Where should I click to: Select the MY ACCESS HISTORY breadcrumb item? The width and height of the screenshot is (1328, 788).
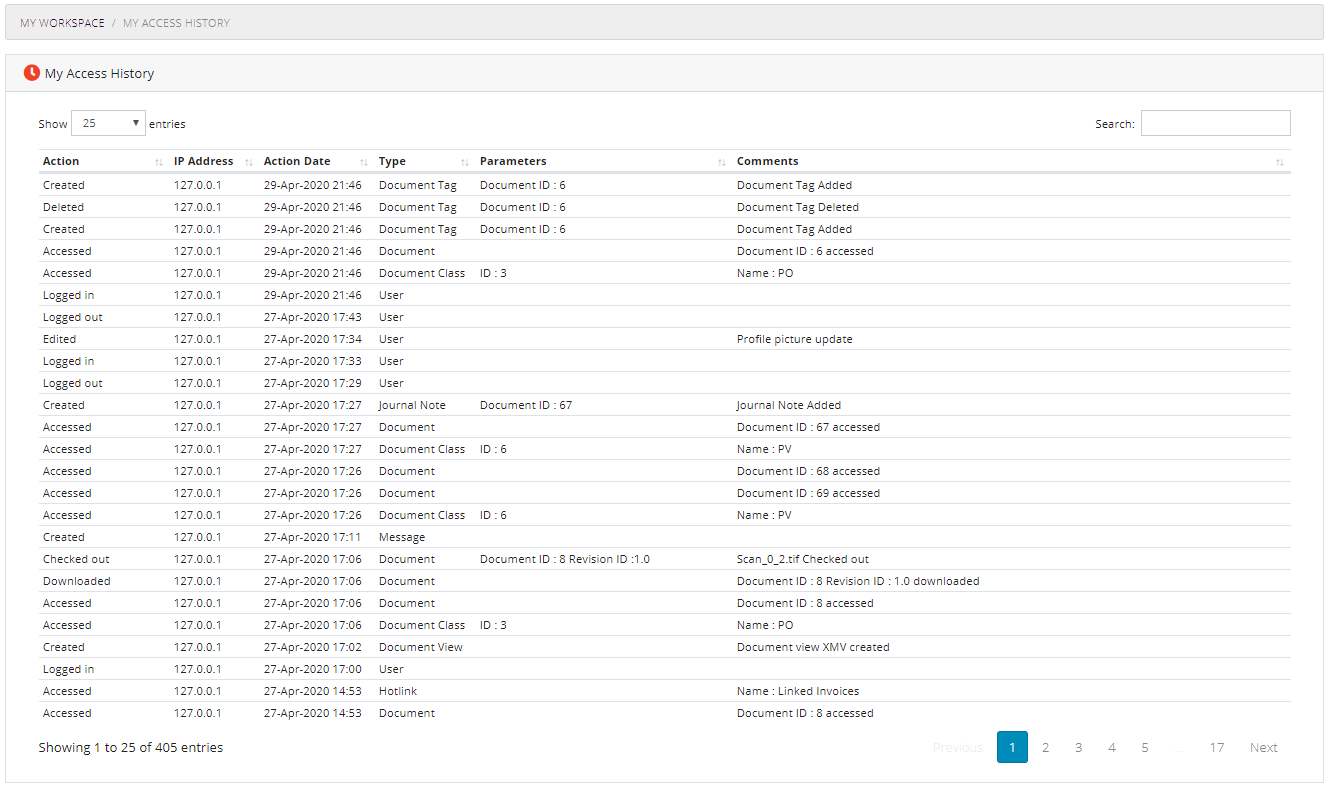pos(176,22)
